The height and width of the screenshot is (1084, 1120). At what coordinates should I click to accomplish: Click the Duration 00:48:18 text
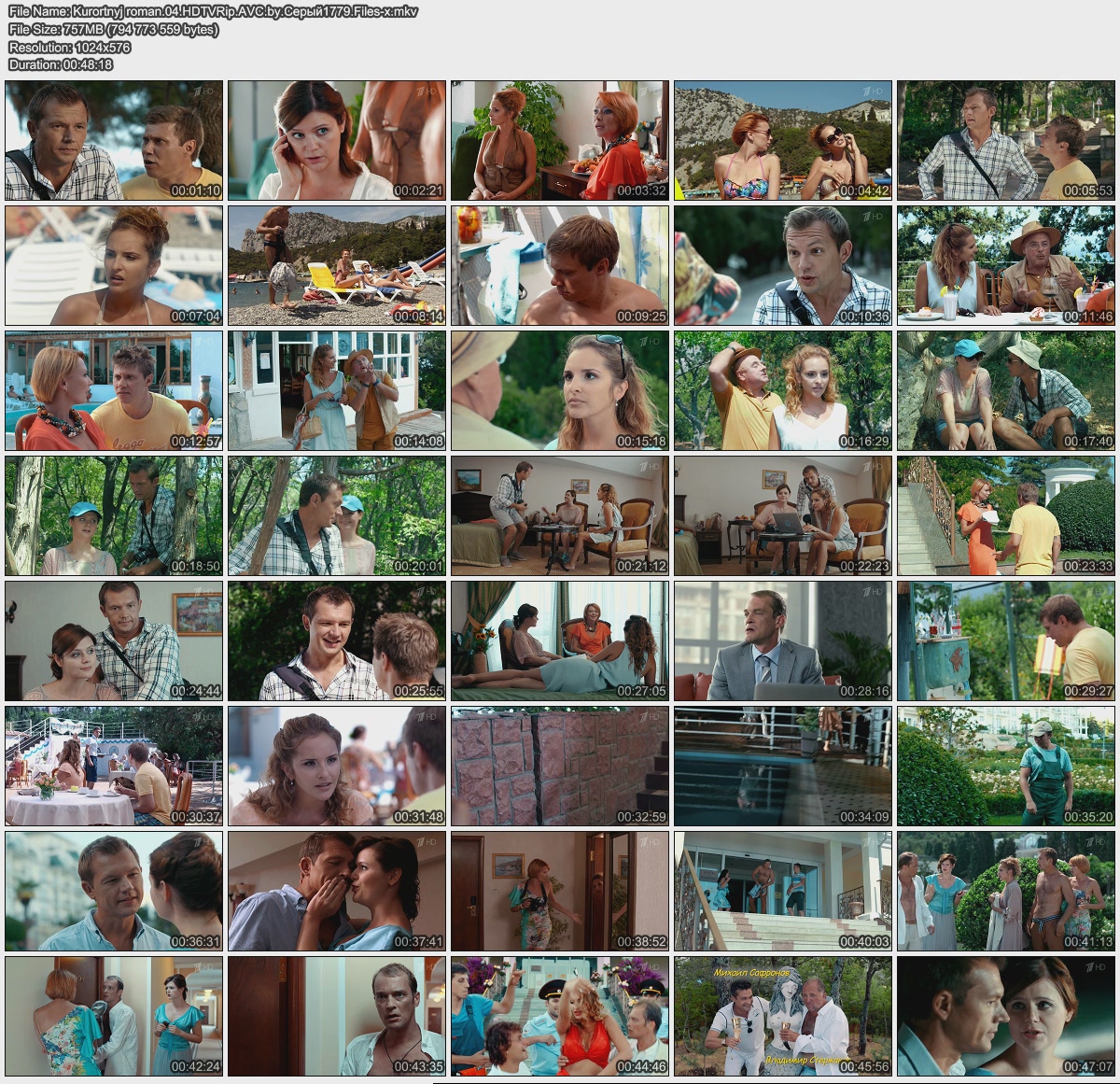pos(61,65)
